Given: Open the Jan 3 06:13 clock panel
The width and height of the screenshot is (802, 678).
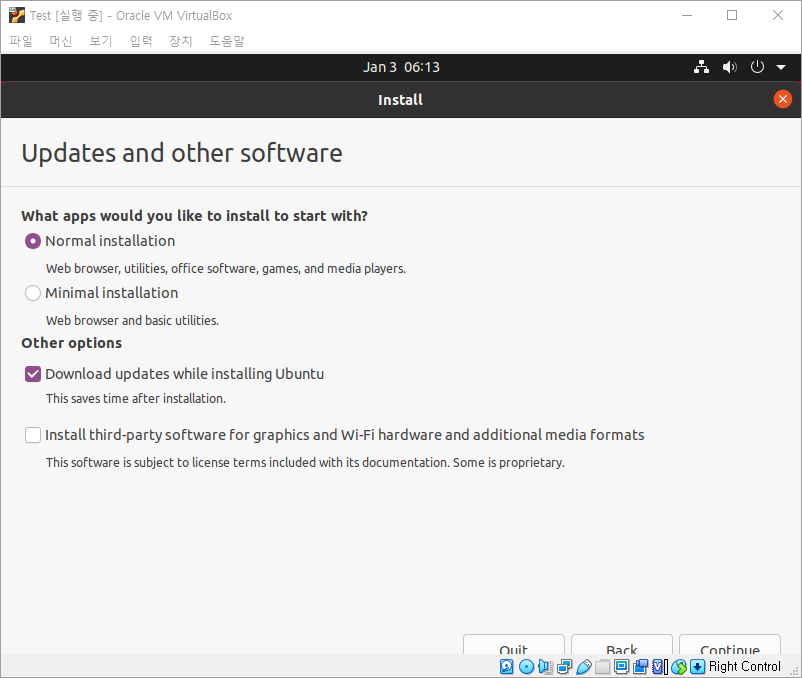Looking at the screenshot, I should (x=401, y=67).
